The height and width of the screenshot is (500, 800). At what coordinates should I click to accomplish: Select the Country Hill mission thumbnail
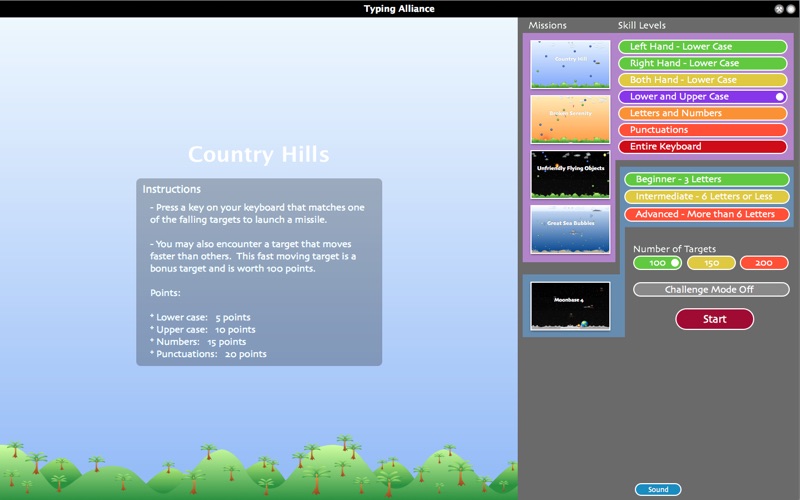pyautogui.click(x=570, y=64)
